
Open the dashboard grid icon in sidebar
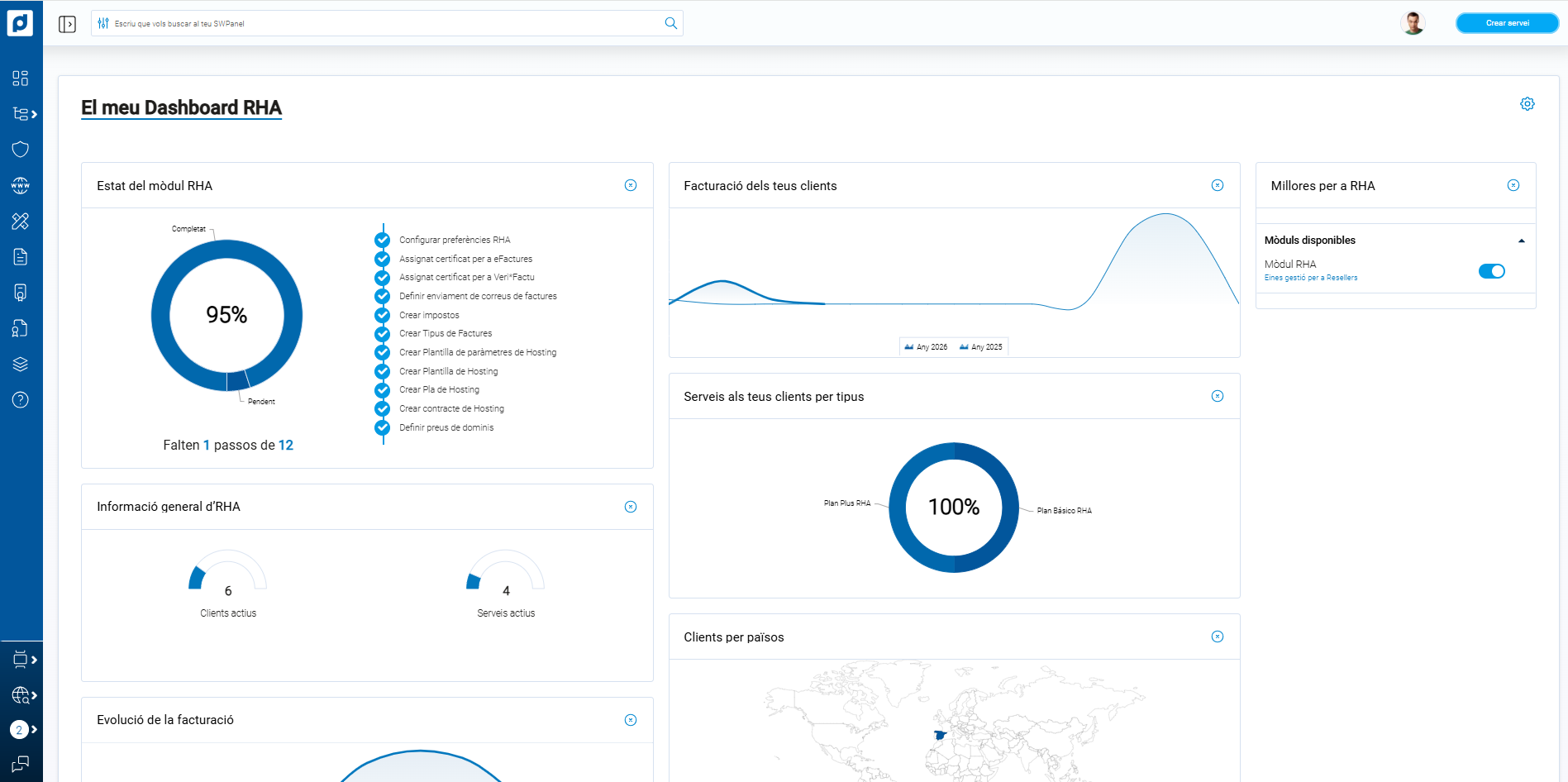21,78
